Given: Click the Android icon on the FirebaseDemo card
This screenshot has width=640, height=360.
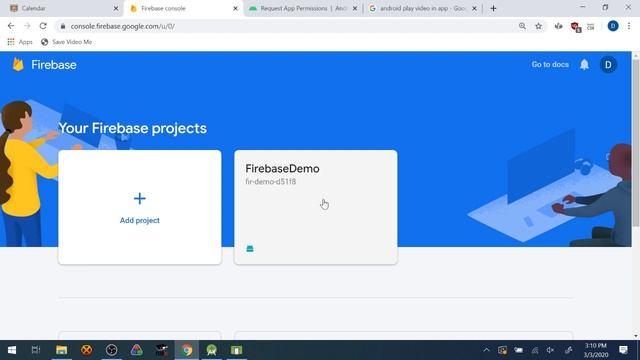Looking at the screenshot, I should [x=250, y=249].
